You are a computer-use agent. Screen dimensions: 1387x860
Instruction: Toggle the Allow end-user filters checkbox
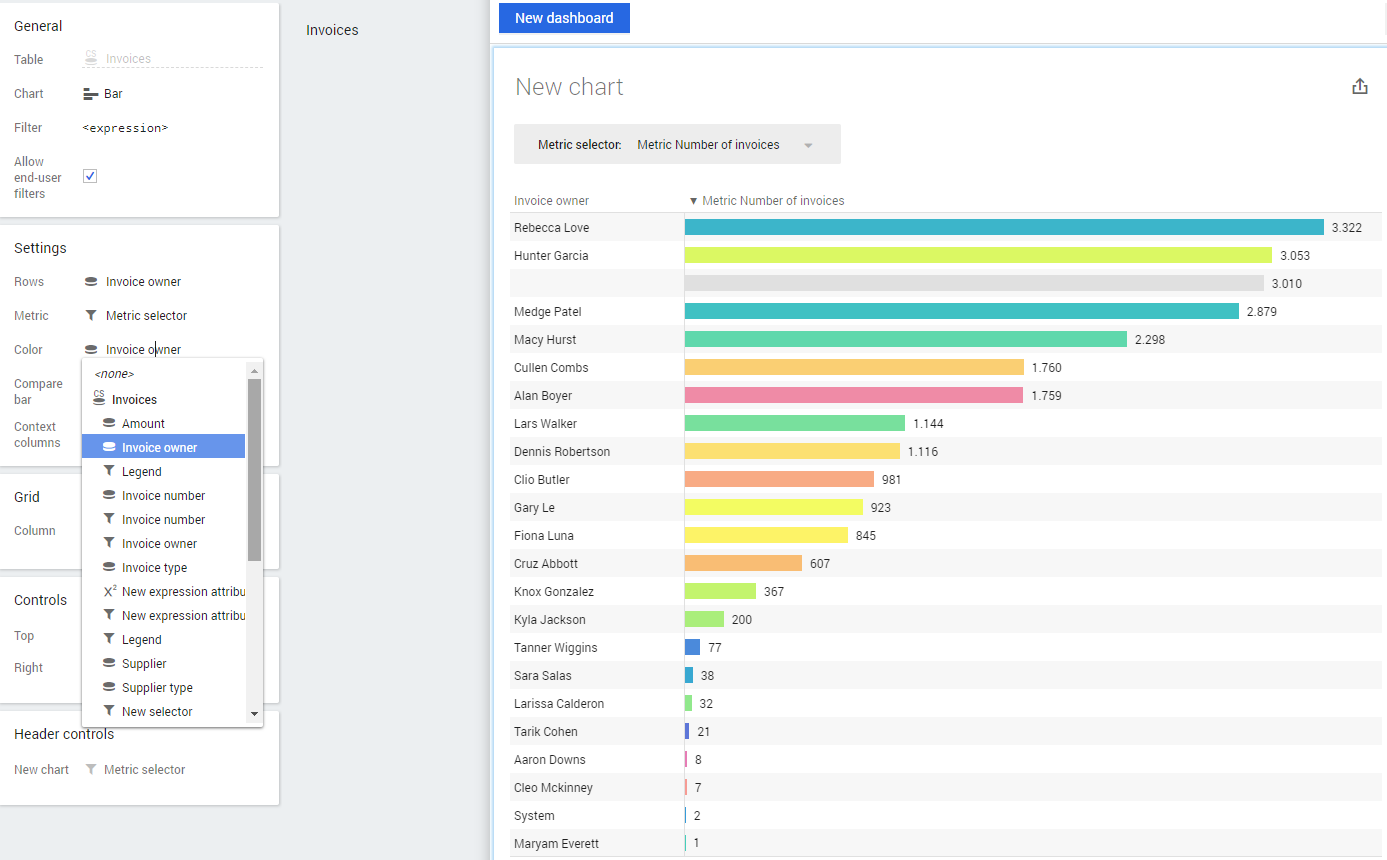[90, 176]
